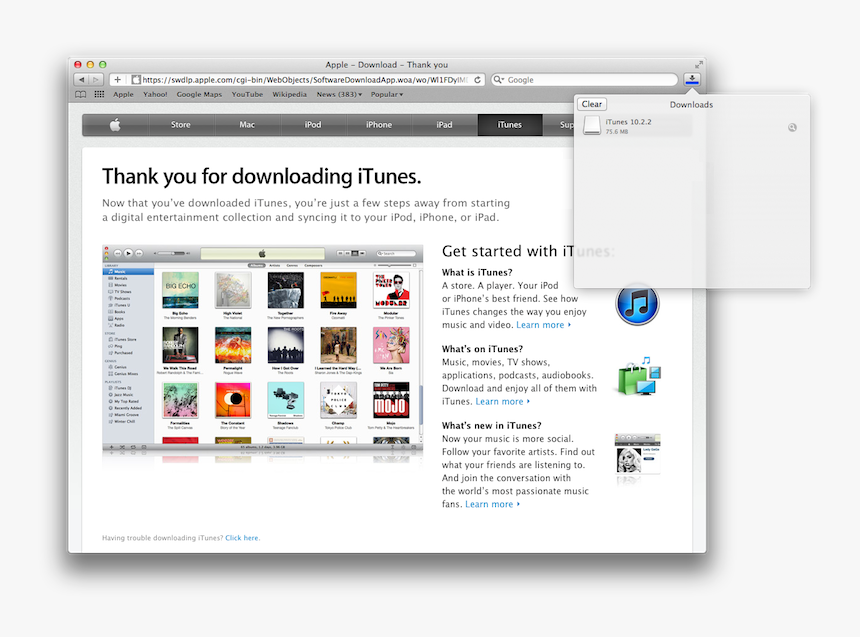This screenshot has width=860, height=637.
Task: Add bookmark with the plus button
Action: click(117, 80)
